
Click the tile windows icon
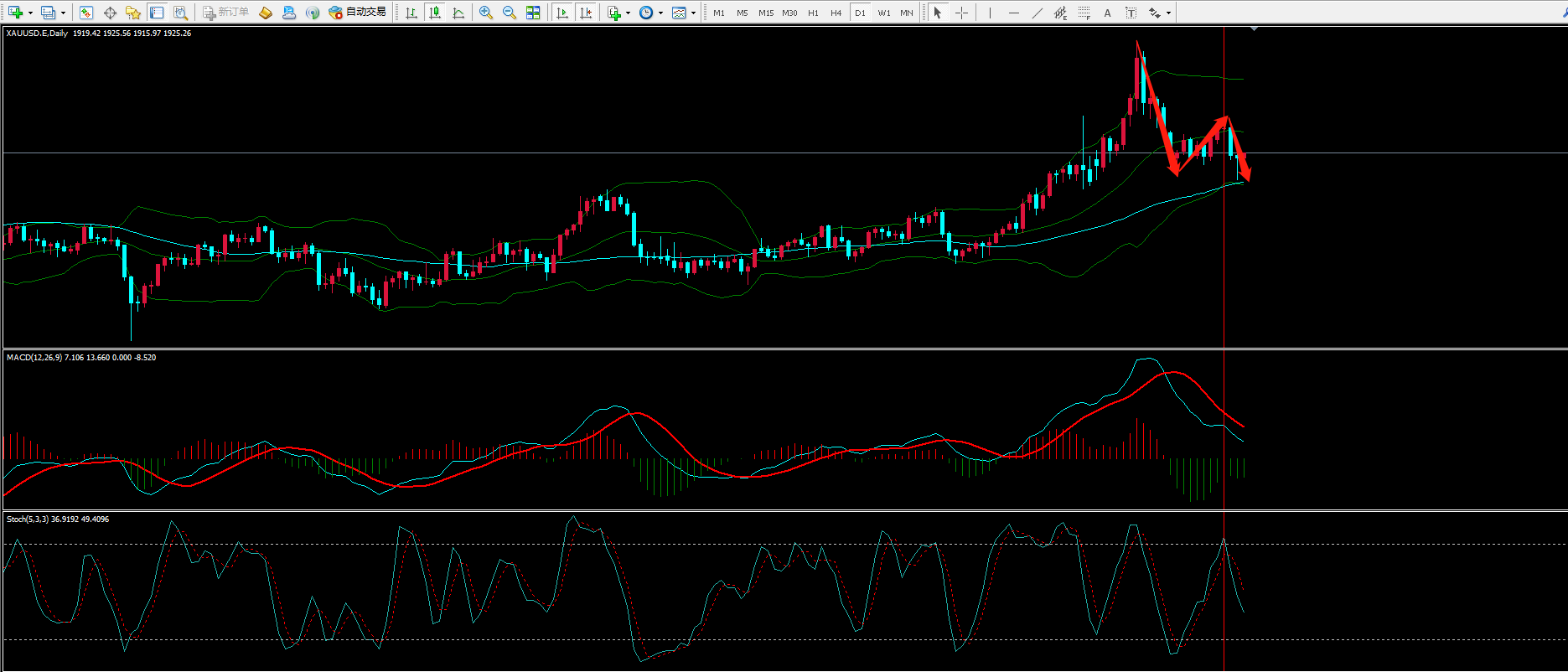(533, 13)
